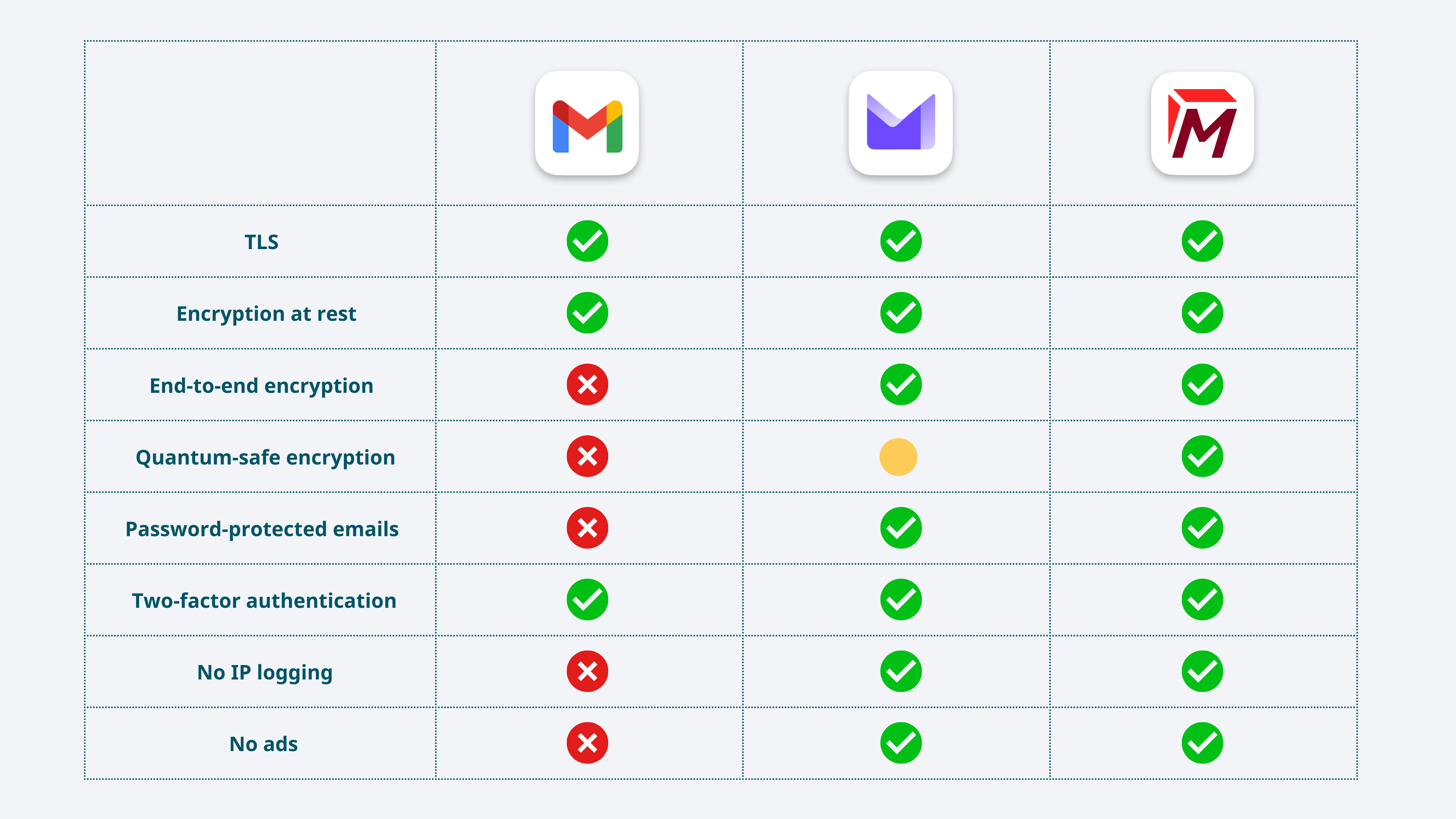Screen dimensions: 1456x819
Task: Click the yellow circle in Quantum-safe row
Action: click(898, 457)
